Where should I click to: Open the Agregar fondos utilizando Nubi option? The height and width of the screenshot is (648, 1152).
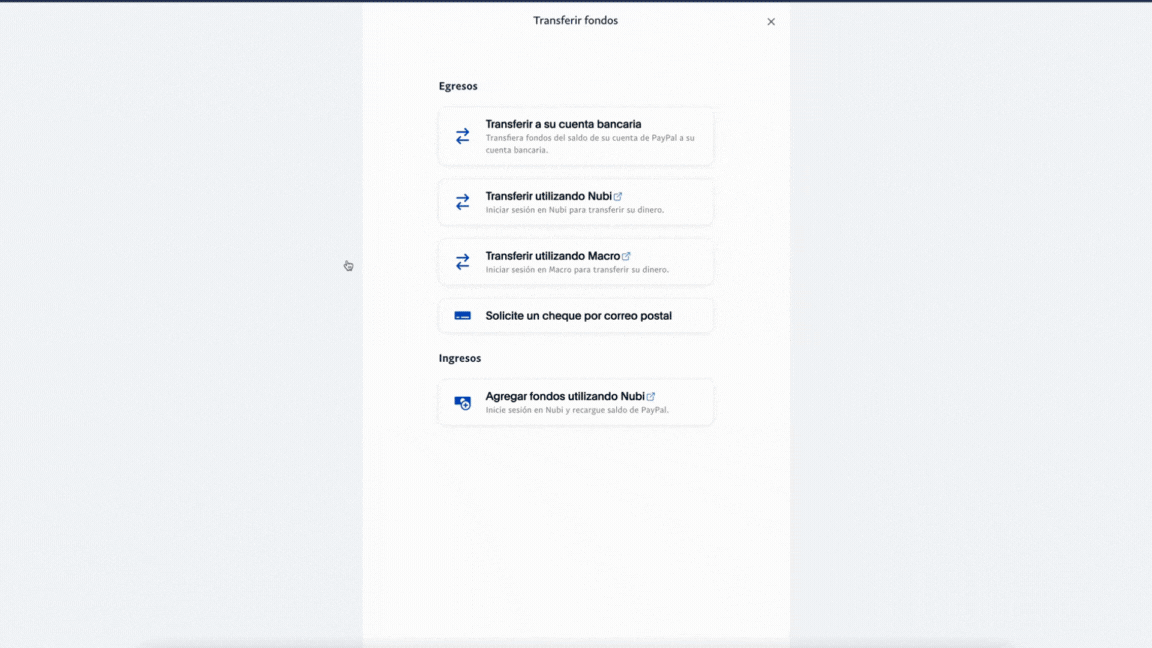coord(565,396)
